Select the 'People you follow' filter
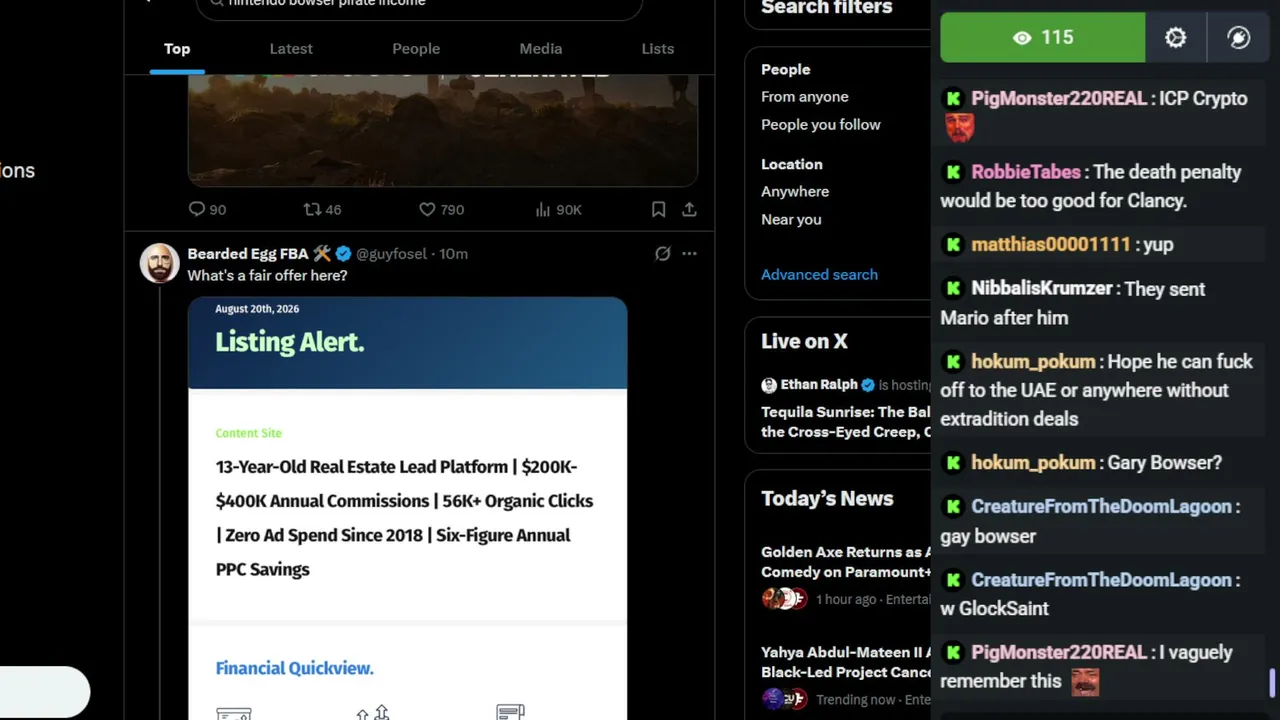Image resolution: width=1280 pixels, height=720 pixels. pyautogui.click(x=821, y=125)
